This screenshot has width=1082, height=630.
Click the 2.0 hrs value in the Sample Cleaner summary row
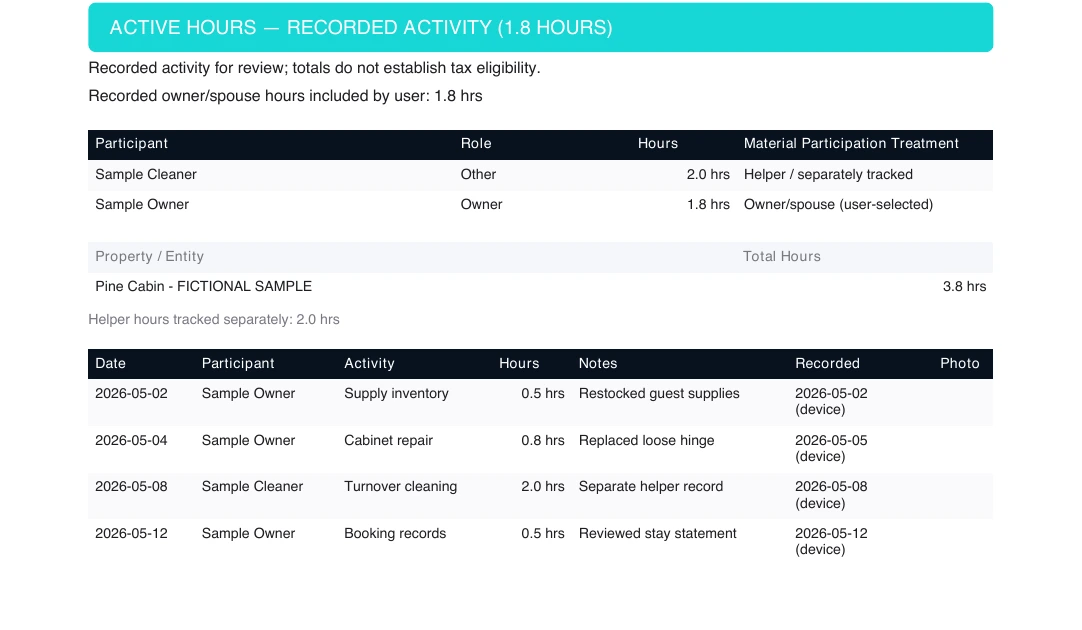click(x=708, y=175)
